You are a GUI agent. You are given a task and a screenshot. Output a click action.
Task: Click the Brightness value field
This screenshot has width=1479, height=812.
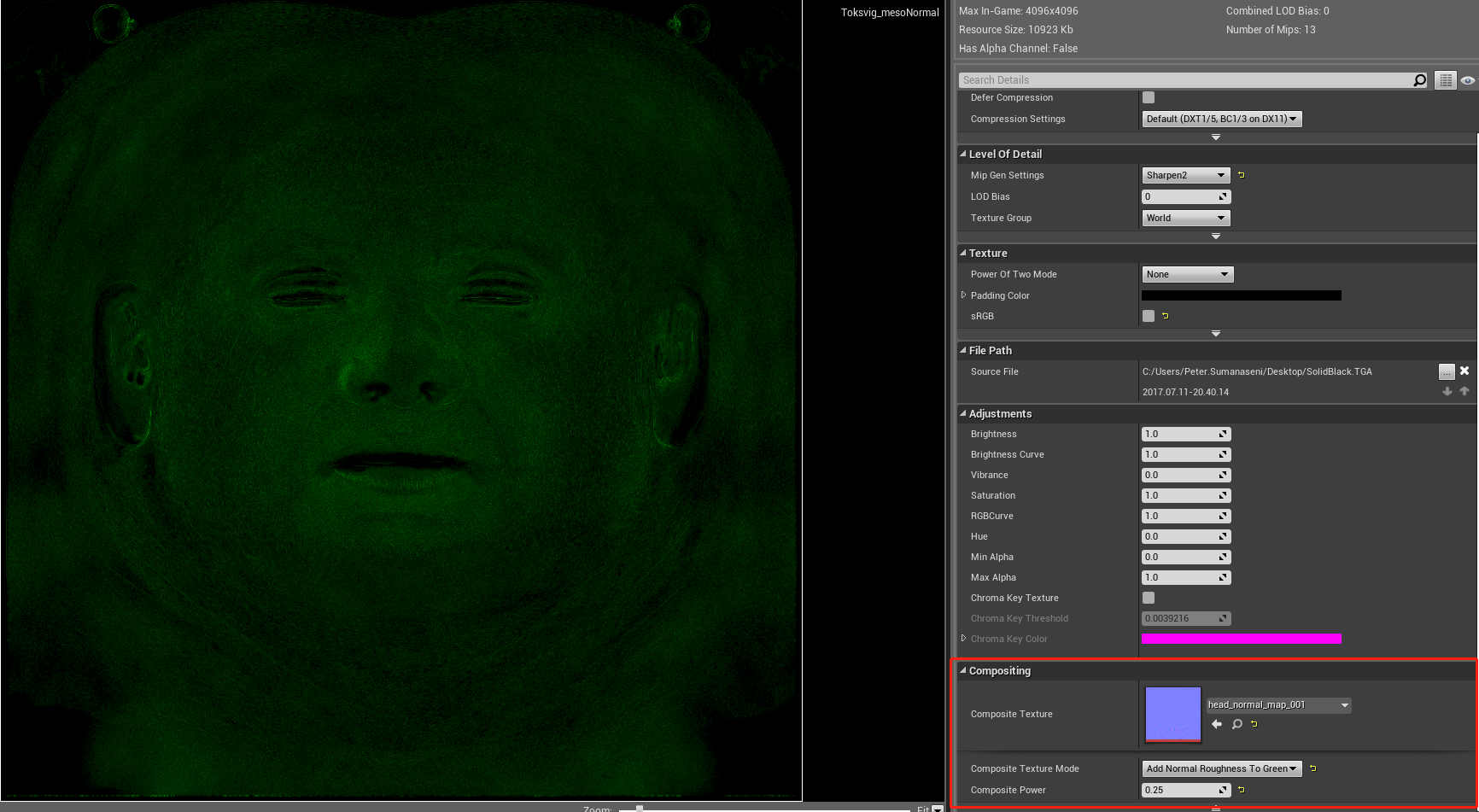point(1186,434)
